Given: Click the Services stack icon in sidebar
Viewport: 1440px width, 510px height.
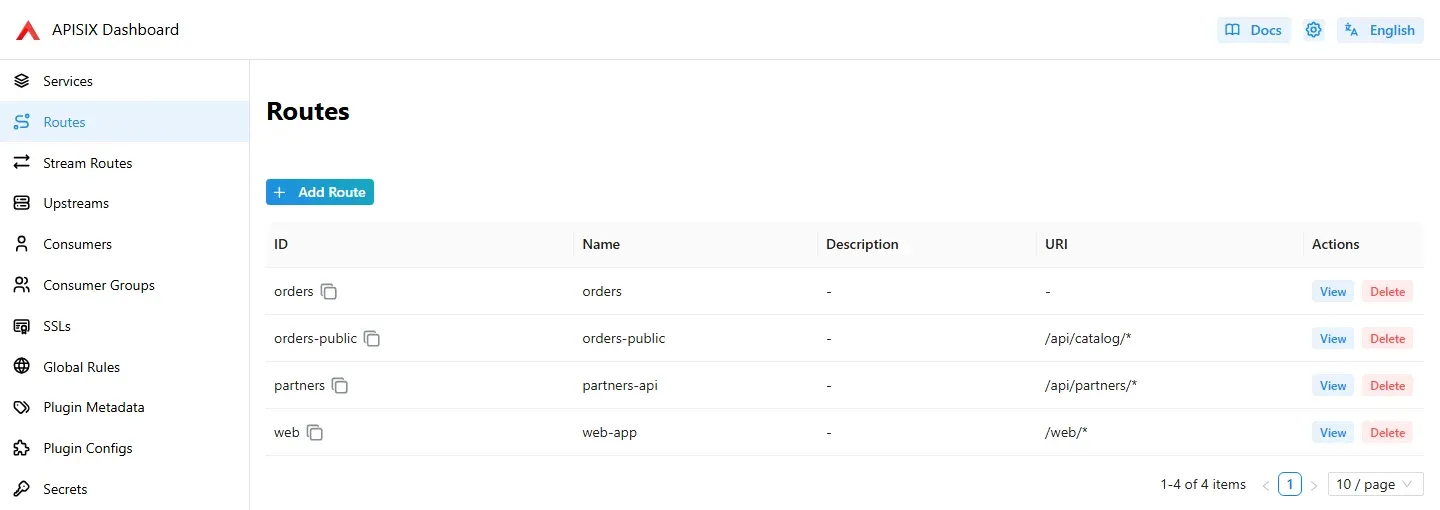Looking at the screenshot, I should (22, 81).
